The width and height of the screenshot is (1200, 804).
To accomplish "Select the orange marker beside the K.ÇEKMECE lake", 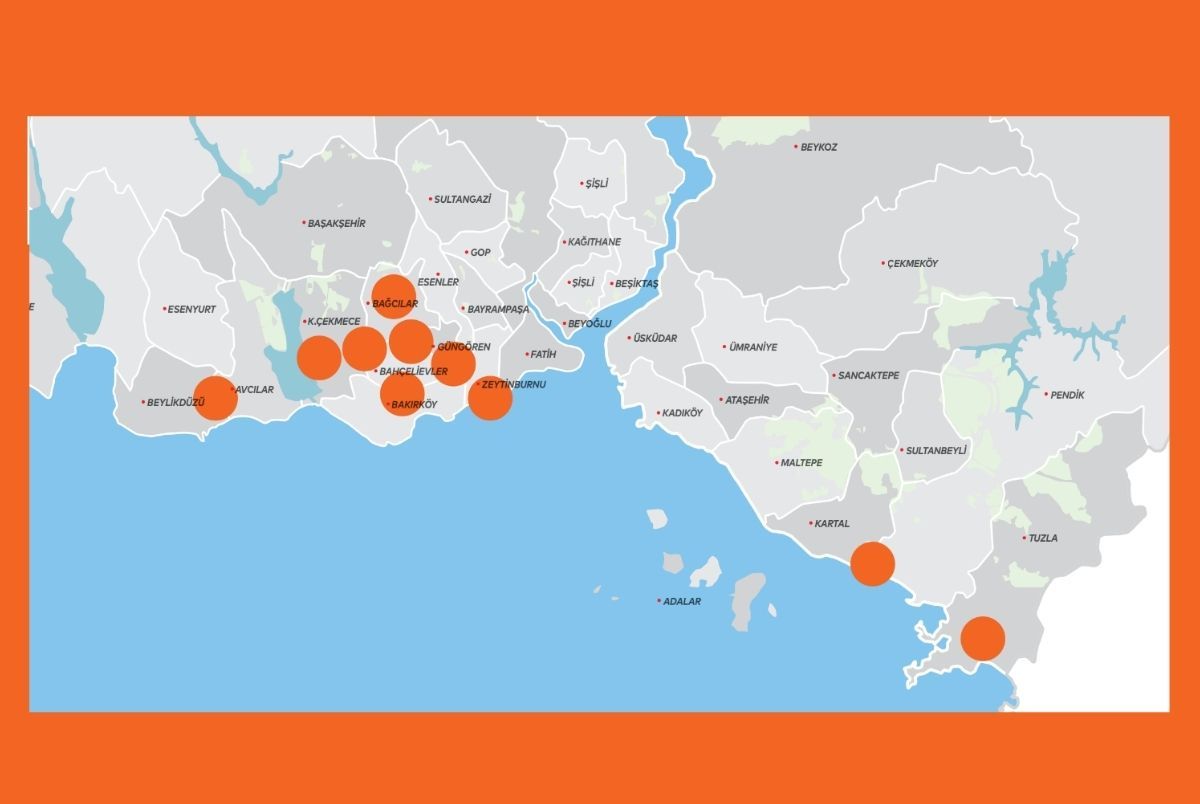I will point(319,357).
